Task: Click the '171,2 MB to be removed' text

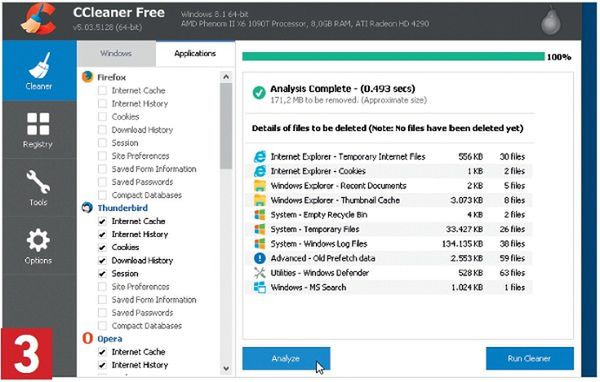Action: [315, 100]
